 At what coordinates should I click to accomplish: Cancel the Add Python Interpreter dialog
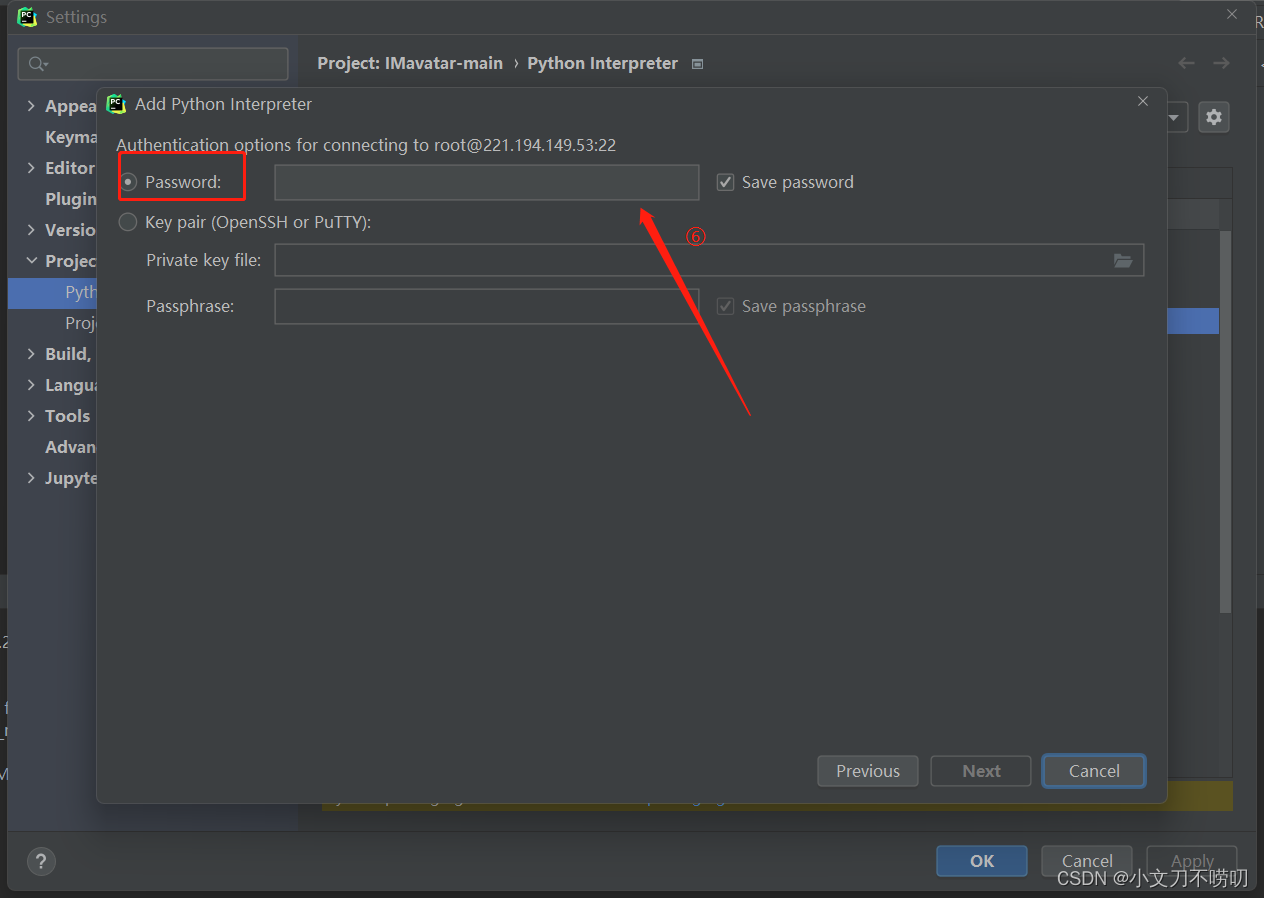coord(1094,771)
